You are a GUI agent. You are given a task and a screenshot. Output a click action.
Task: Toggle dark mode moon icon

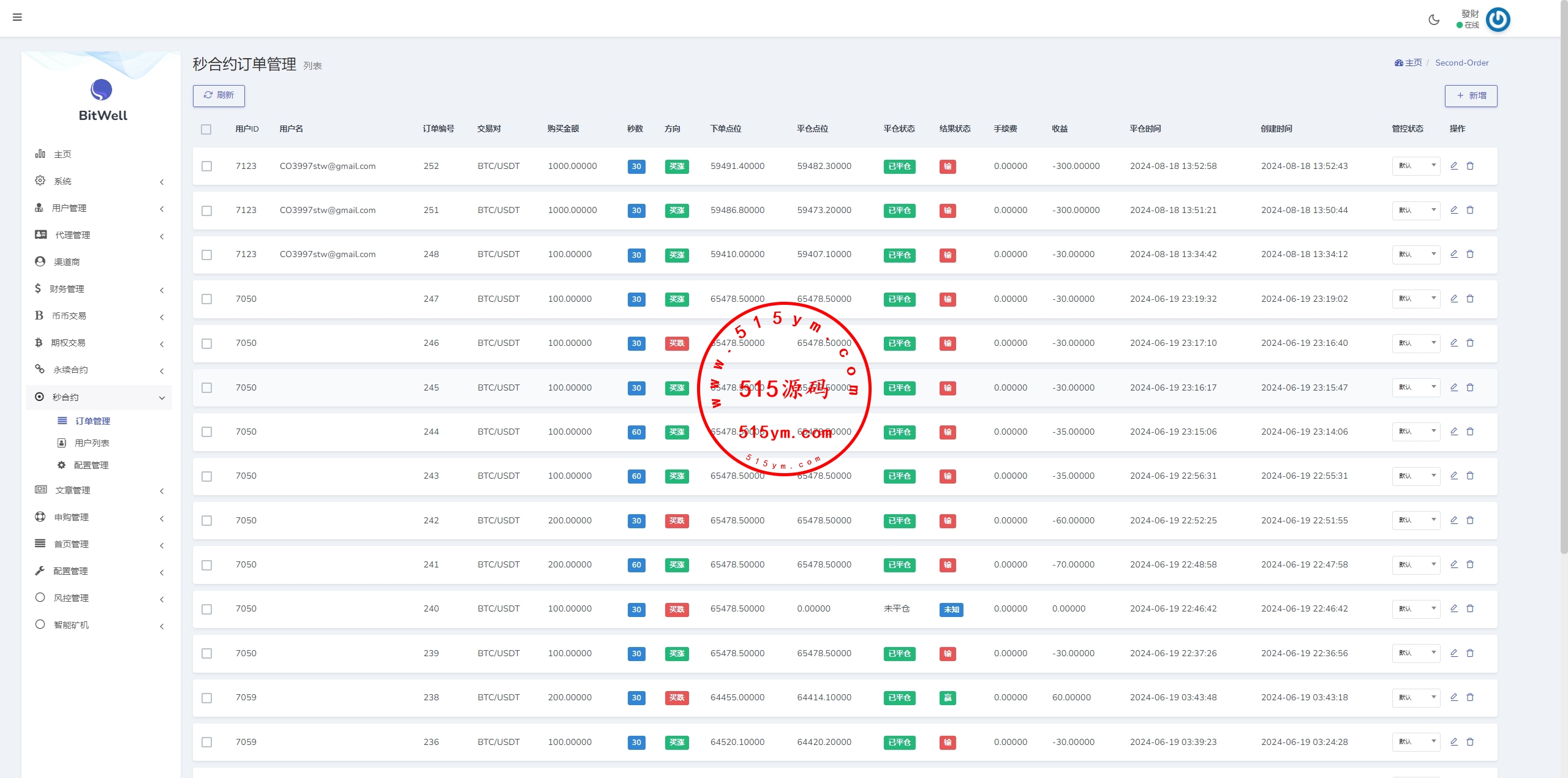[1434, 20]
